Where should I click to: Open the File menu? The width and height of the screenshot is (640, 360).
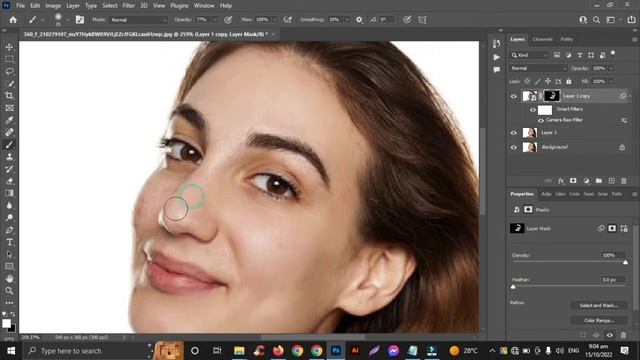(x=20, y=6)
